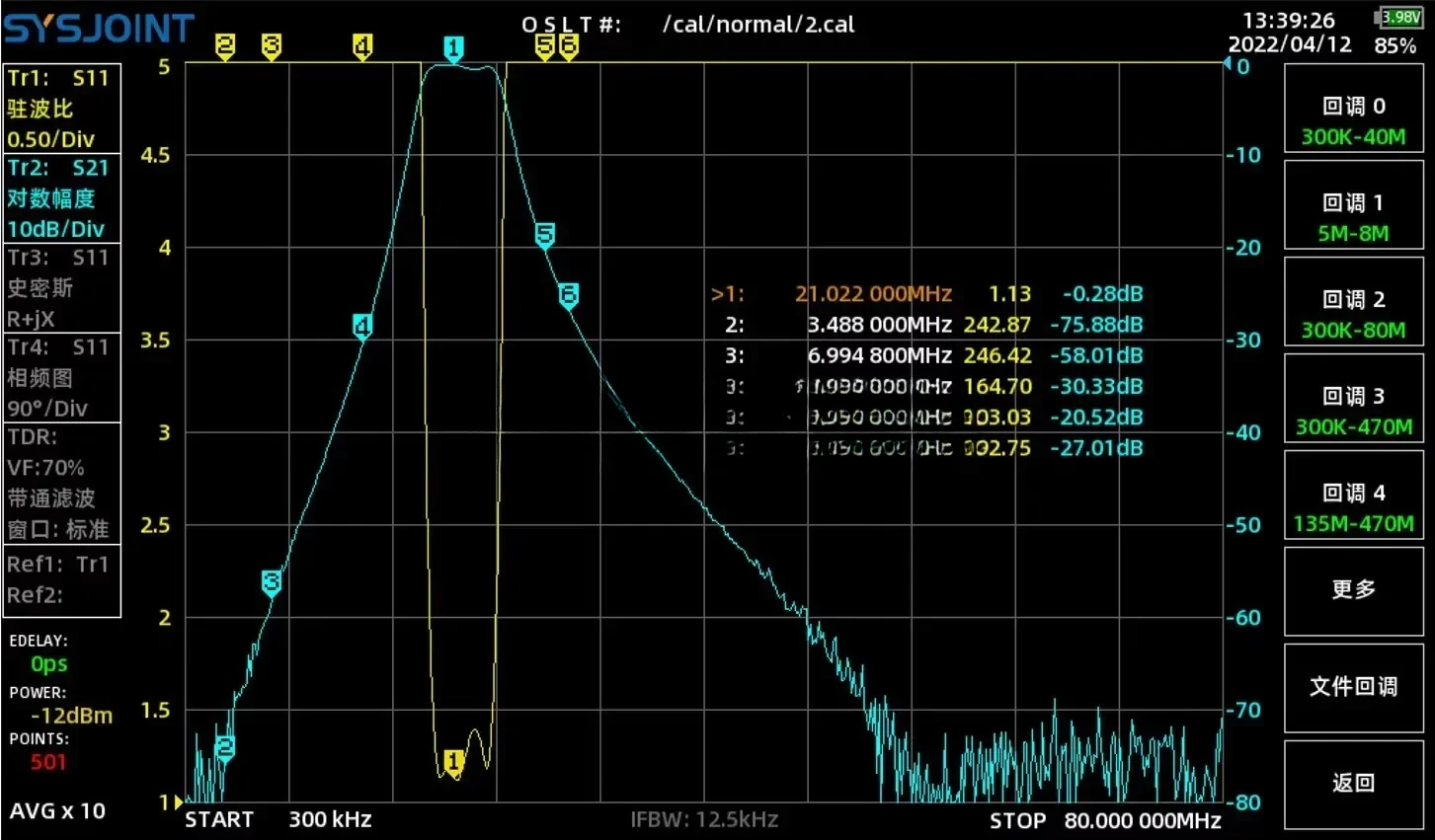
Task: Click the AVG x 10 averaging indicator
Action: [x=57, y=811]
